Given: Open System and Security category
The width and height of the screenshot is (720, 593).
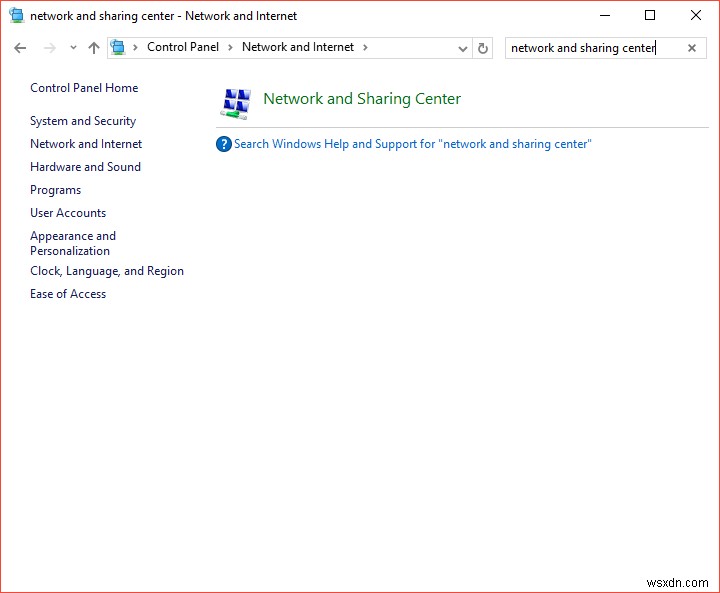Looking at the screenshot, I should (83, 121).
